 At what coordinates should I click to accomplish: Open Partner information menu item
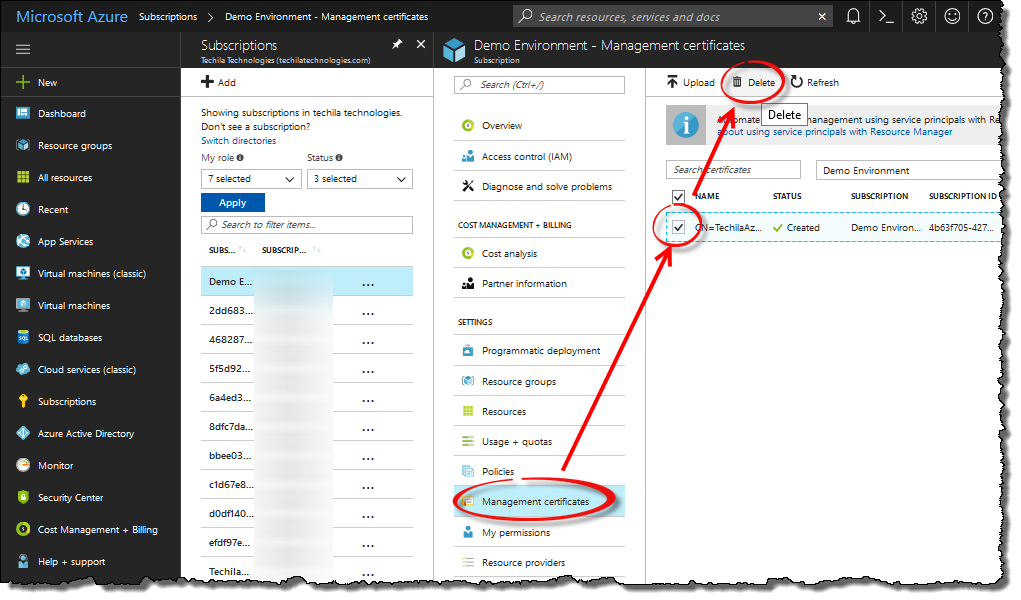coord(539,283)
